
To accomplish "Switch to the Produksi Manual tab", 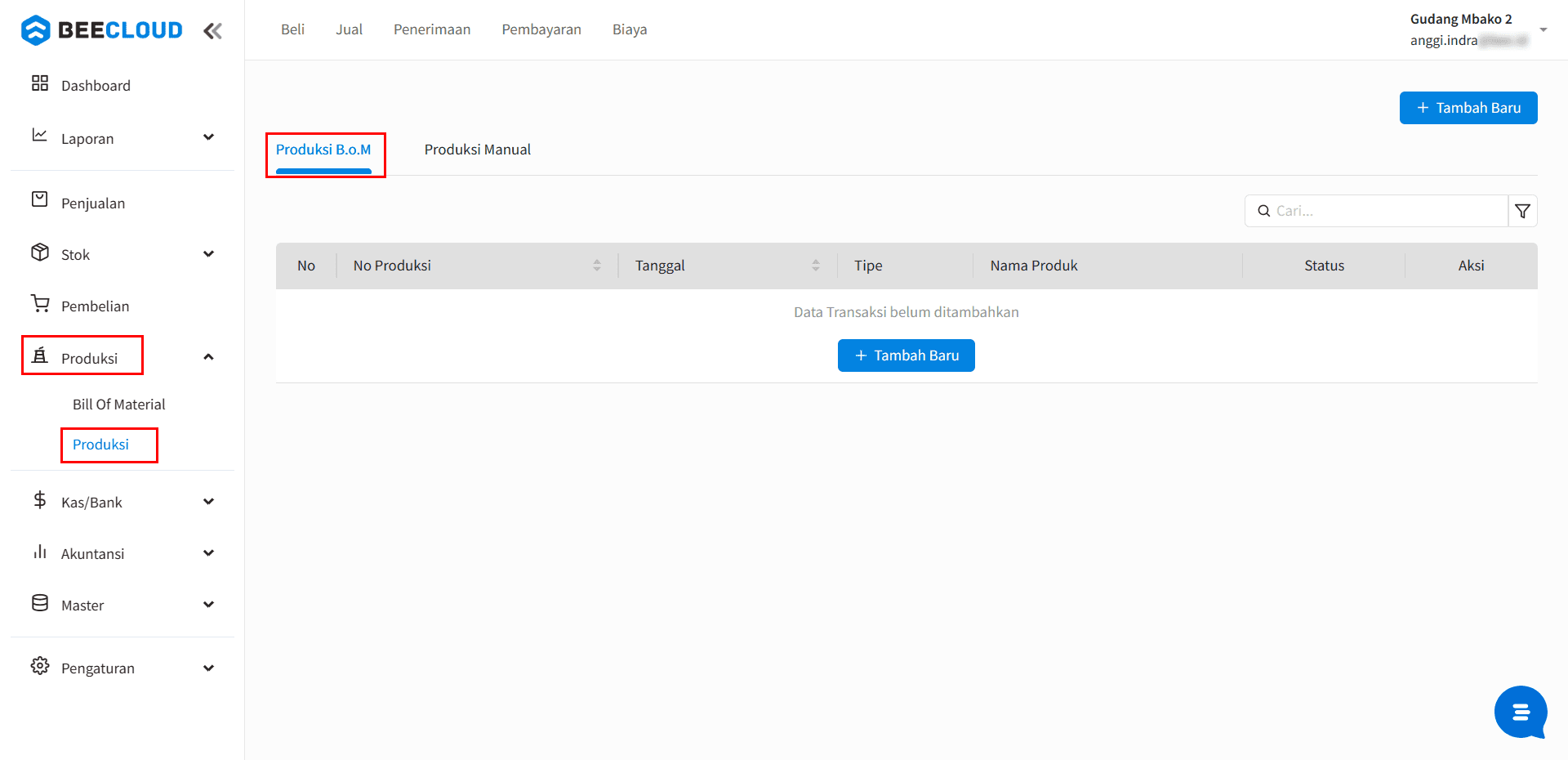I will tap(477, 150).
